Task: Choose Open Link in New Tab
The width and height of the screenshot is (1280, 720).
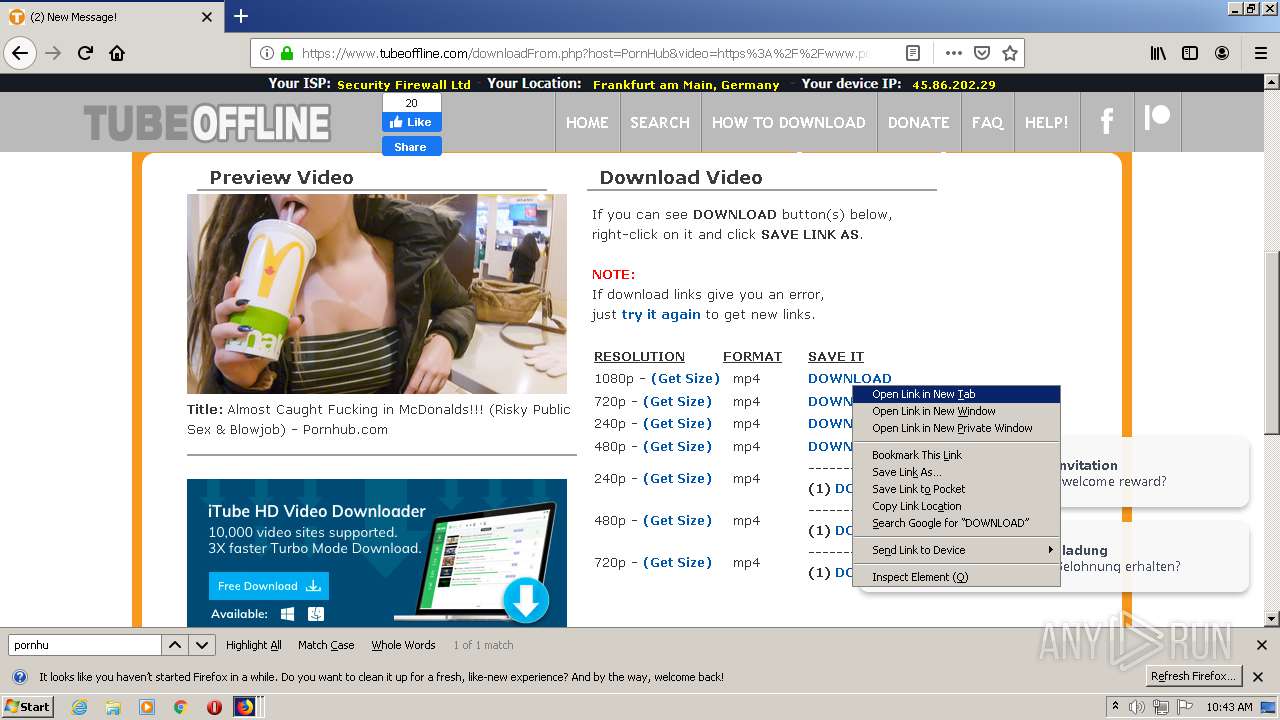Action: 956,394
